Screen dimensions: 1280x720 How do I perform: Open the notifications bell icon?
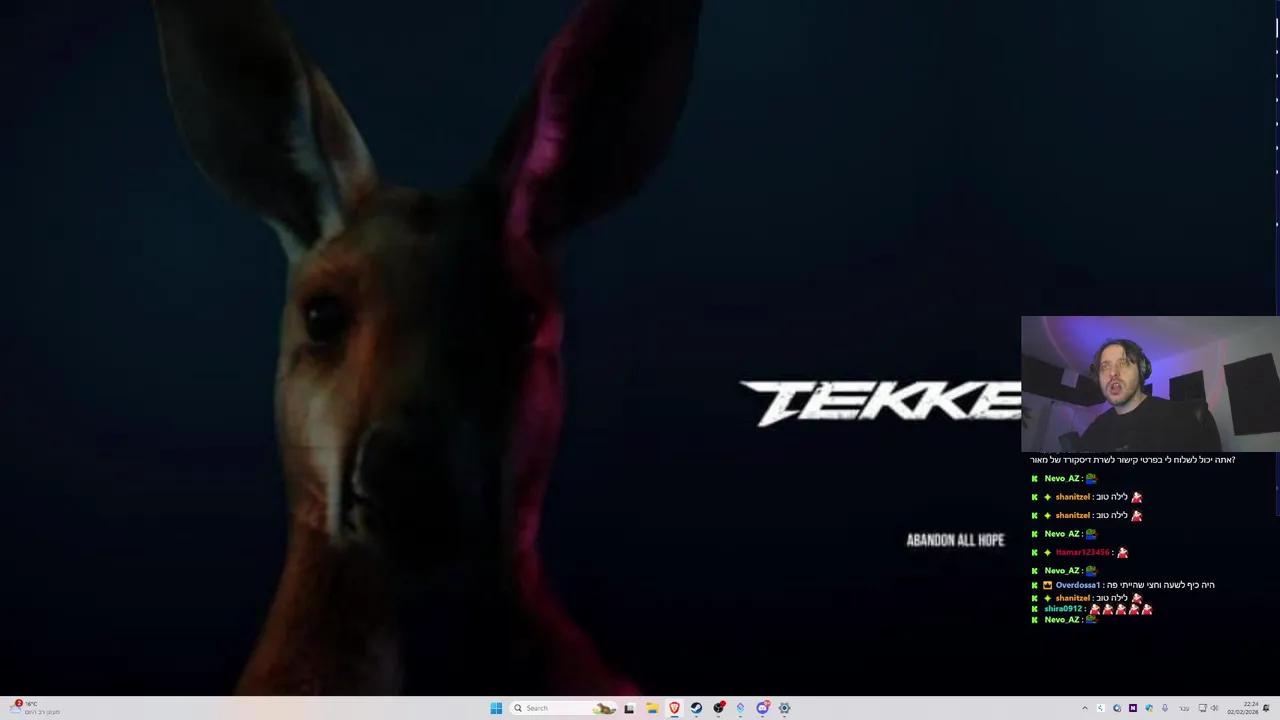click(x=1266, y=708)
